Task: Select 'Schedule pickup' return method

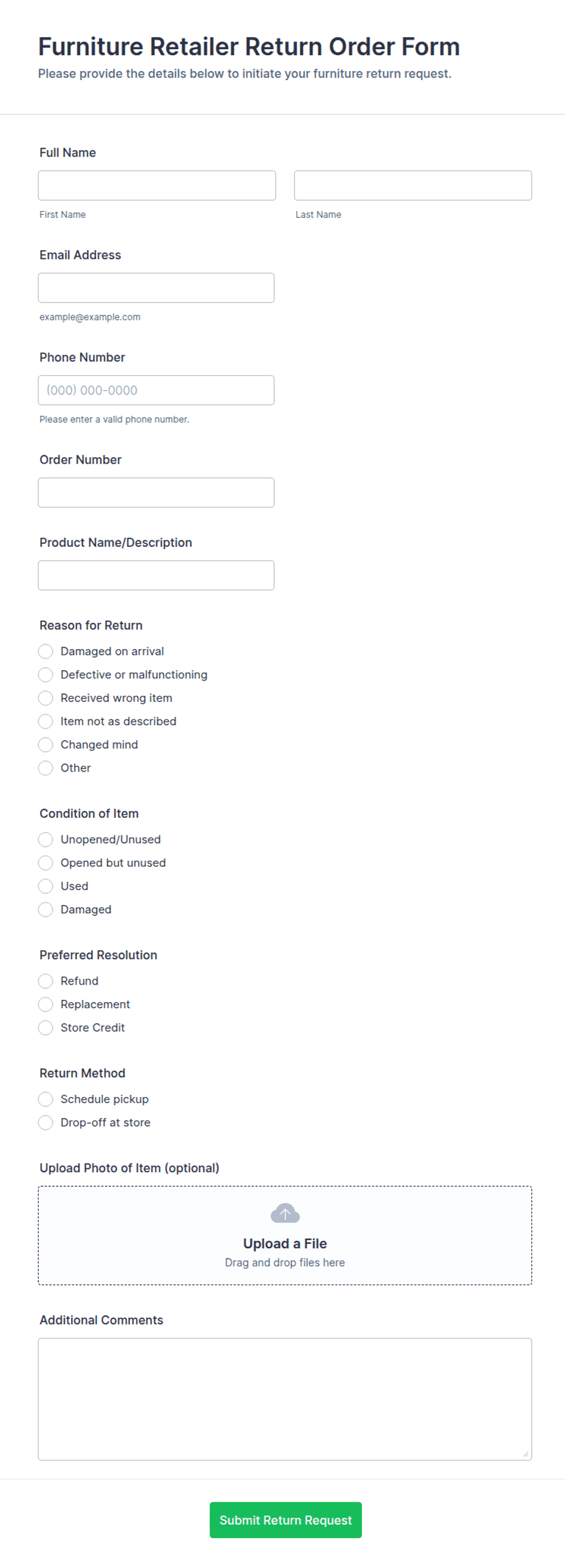Action: point(46,1099)
